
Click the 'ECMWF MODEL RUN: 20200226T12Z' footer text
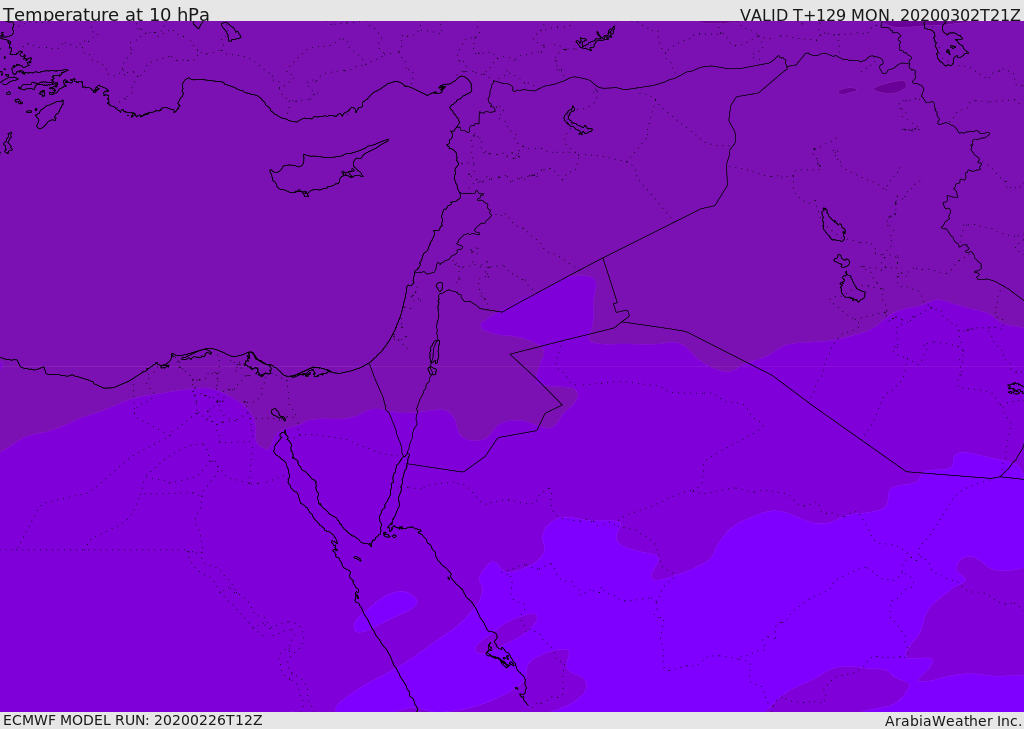(x=133, y=720)
